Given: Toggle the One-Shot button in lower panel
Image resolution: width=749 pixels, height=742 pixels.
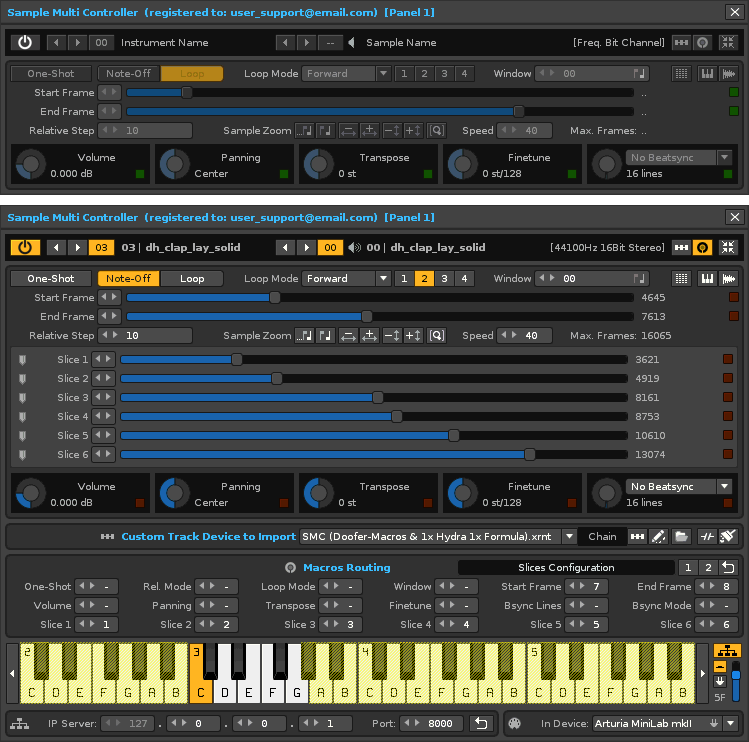Looking at the screenshot, I should click(x=50, y=279).
